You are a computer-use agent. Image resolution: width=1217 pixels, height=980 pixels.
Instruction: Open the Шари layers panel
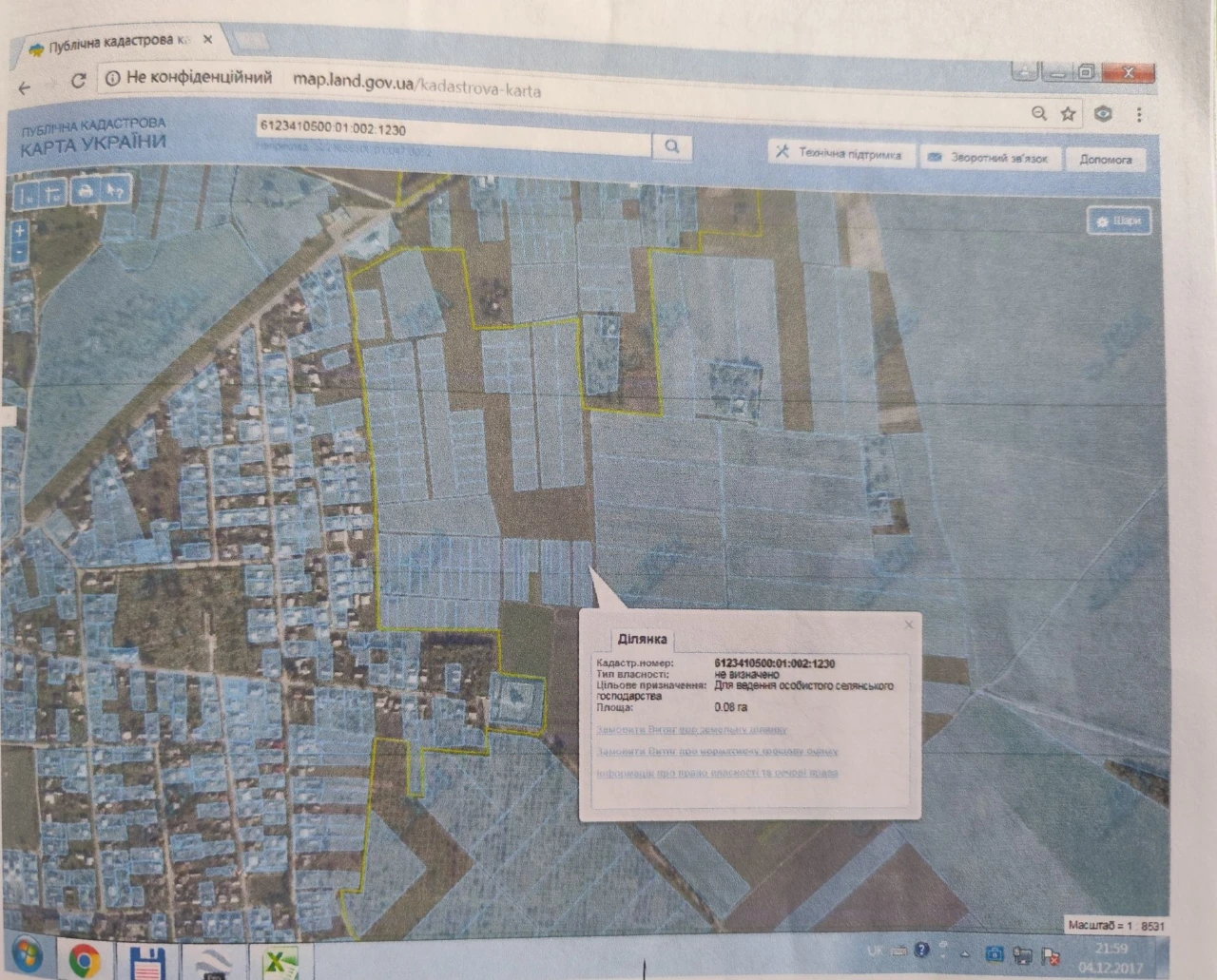[x=1119, y=221]
